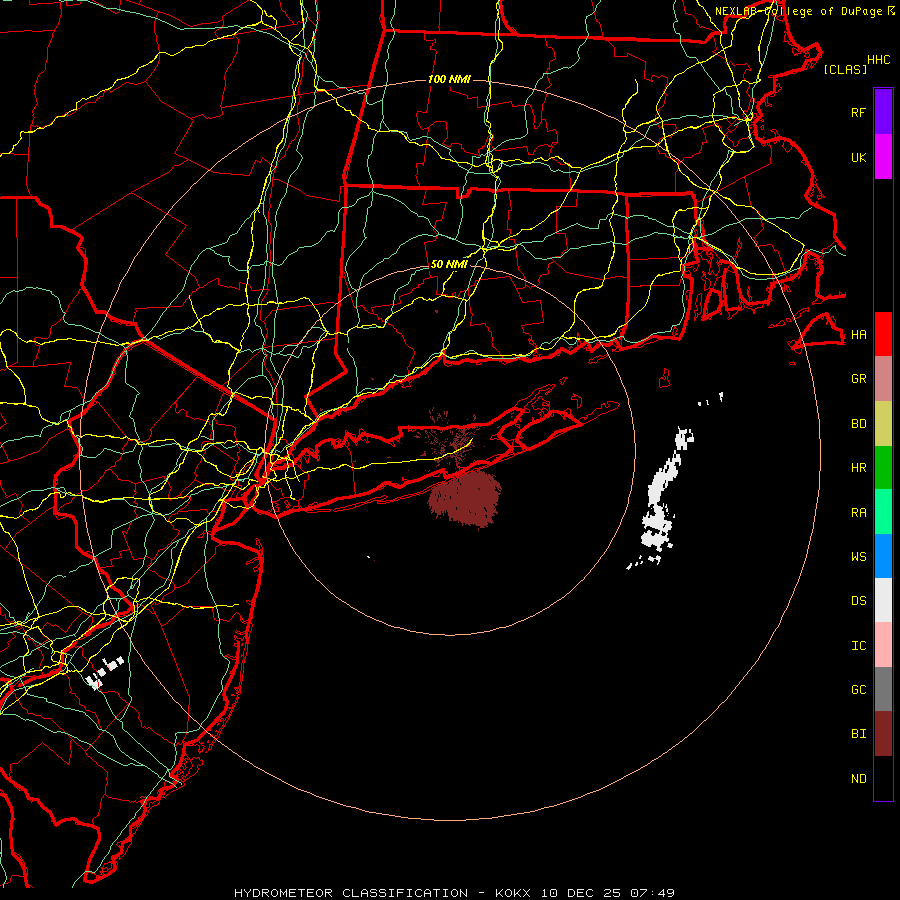This screenshot has width=900, height=900.
Task: Click the "BD" legend label
Action: pyautogui.click(x=859, y=424)
